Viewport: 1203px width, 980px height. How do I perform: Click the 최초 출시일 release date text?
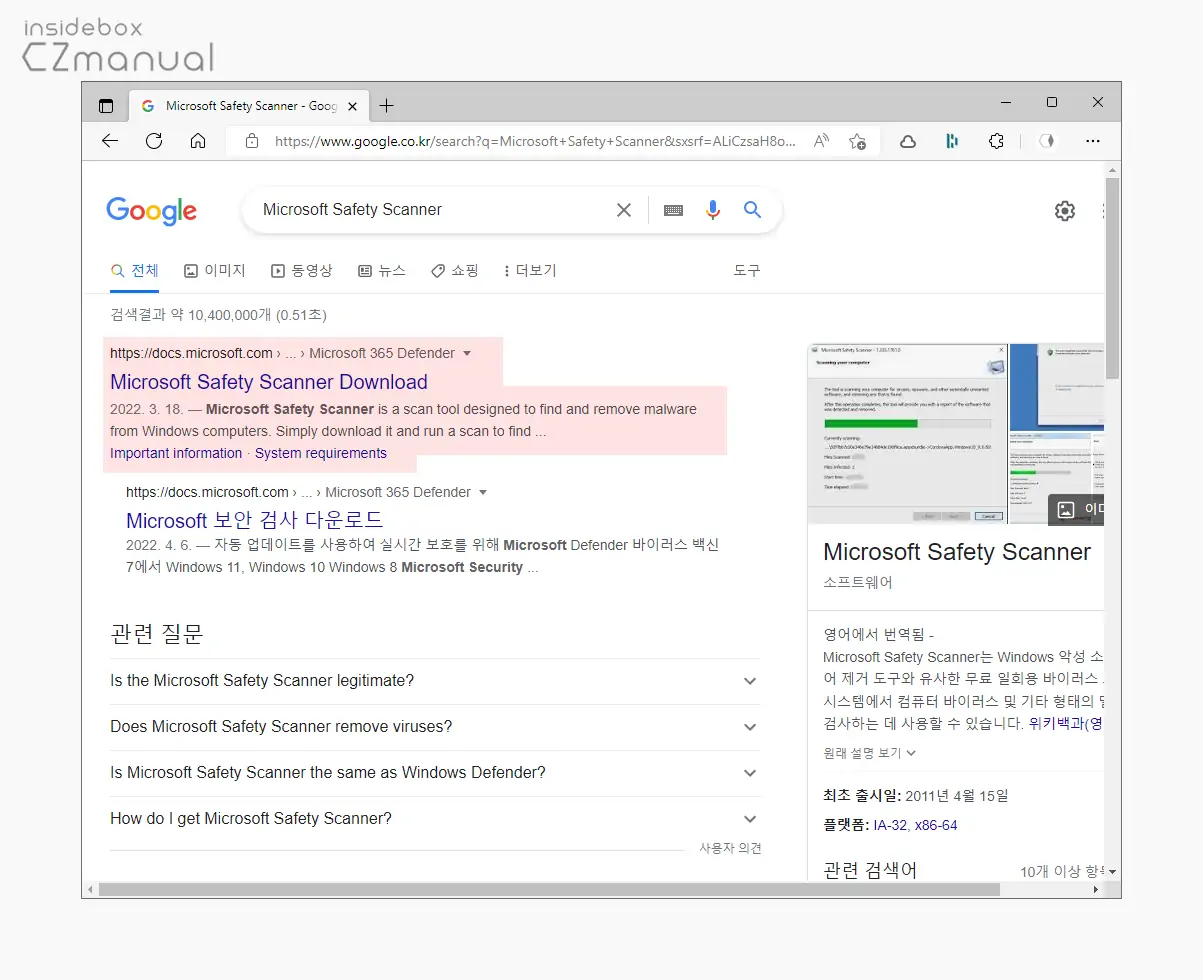click(x=916, y=797)
